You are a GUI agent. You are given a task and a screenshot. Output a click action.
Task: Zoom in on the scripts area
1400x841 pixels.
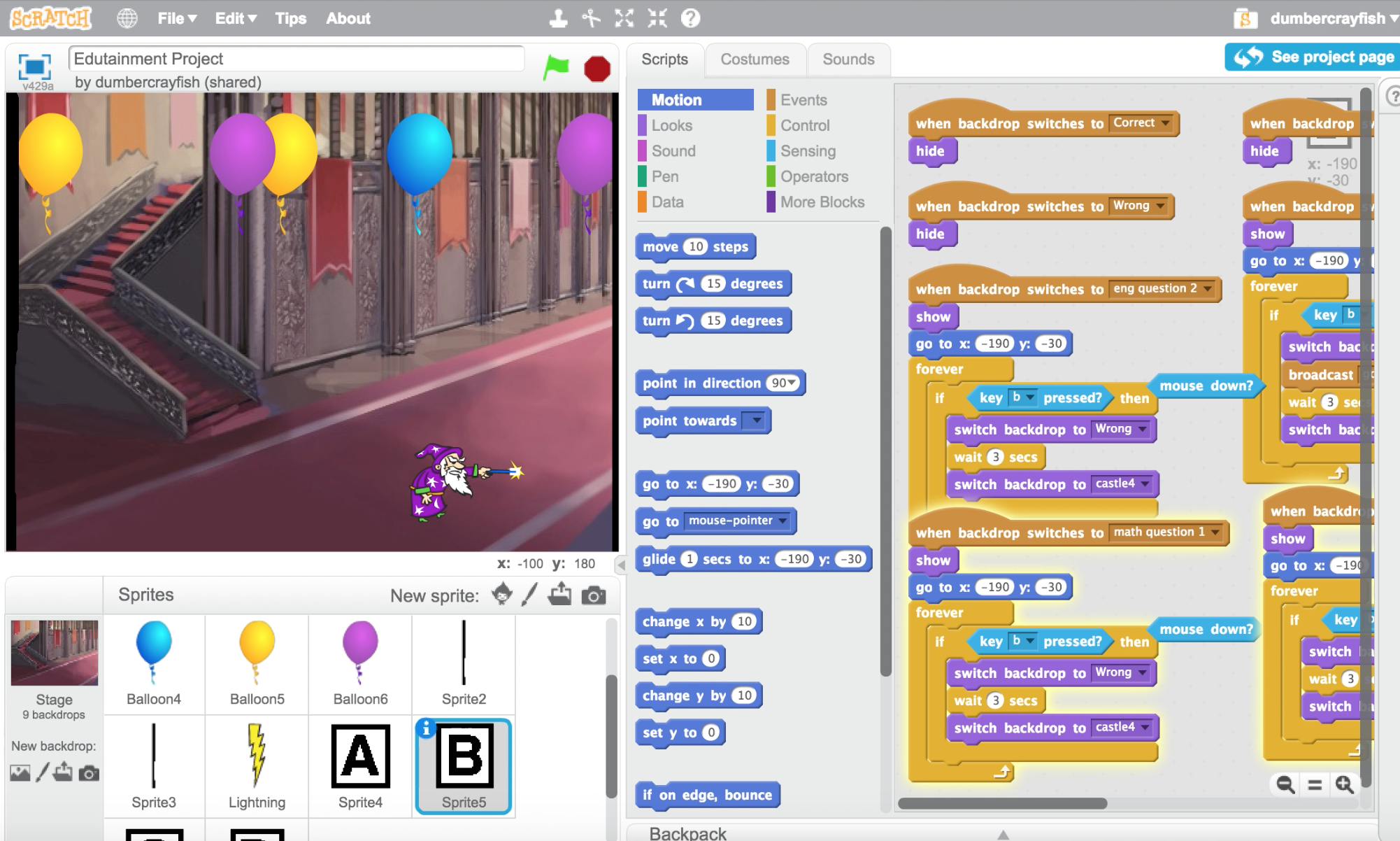point(1344,784)
